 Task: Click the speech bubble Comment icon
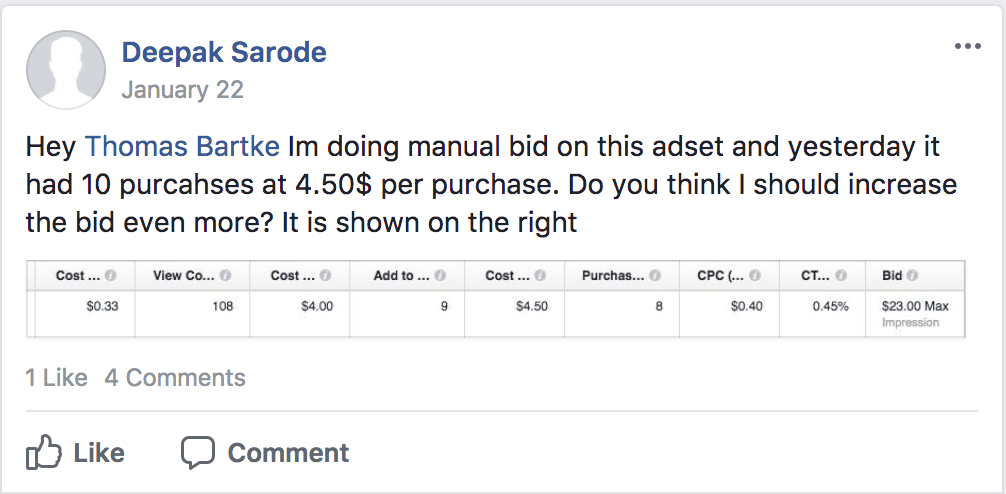[x=198, y=452]
